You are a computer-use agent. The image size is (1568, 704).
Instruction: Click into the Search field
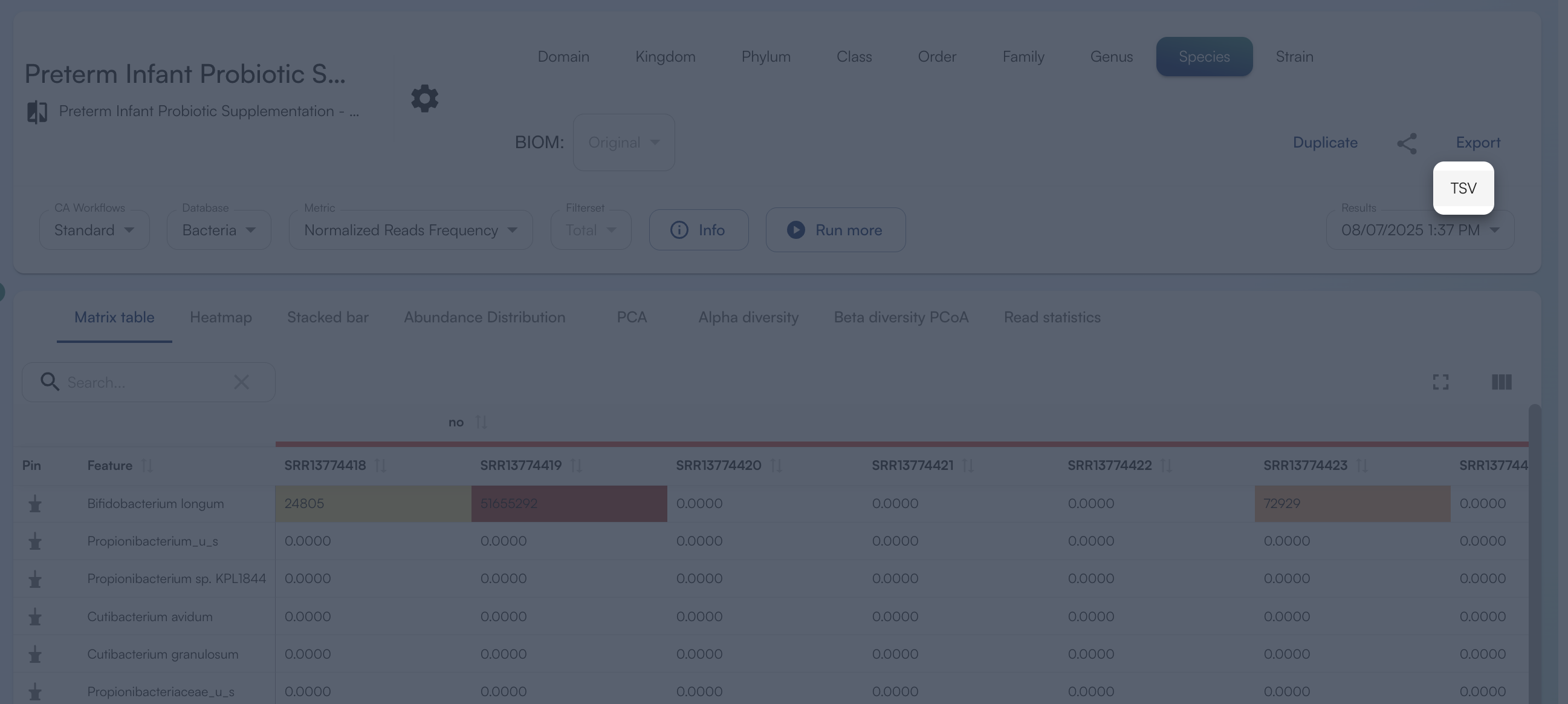point(146,382)
